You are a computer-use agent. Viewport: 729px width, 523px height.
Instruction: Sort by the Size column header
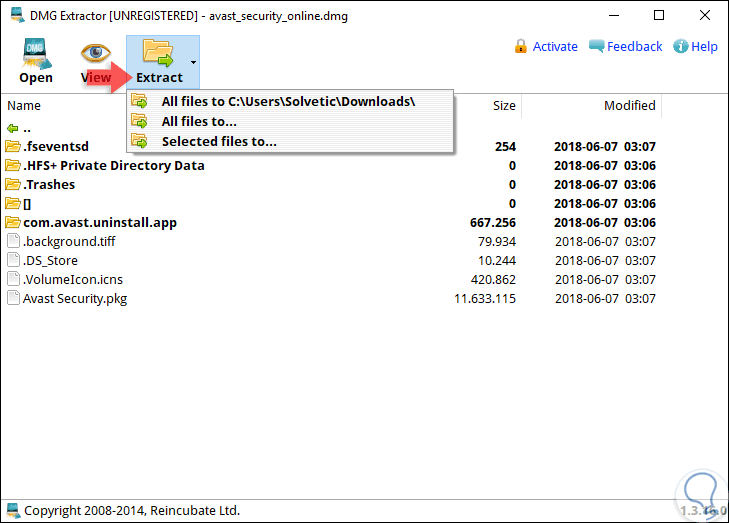click(x=504, y=106)
